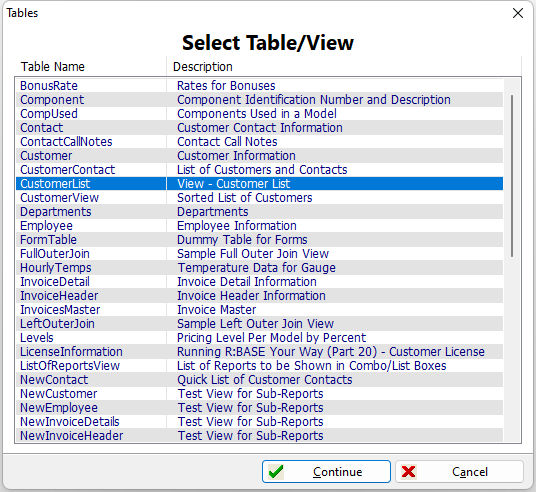This screenshot has width=536, height=492.
Task: Close the Tables dialog window
Action: [518, 13]
